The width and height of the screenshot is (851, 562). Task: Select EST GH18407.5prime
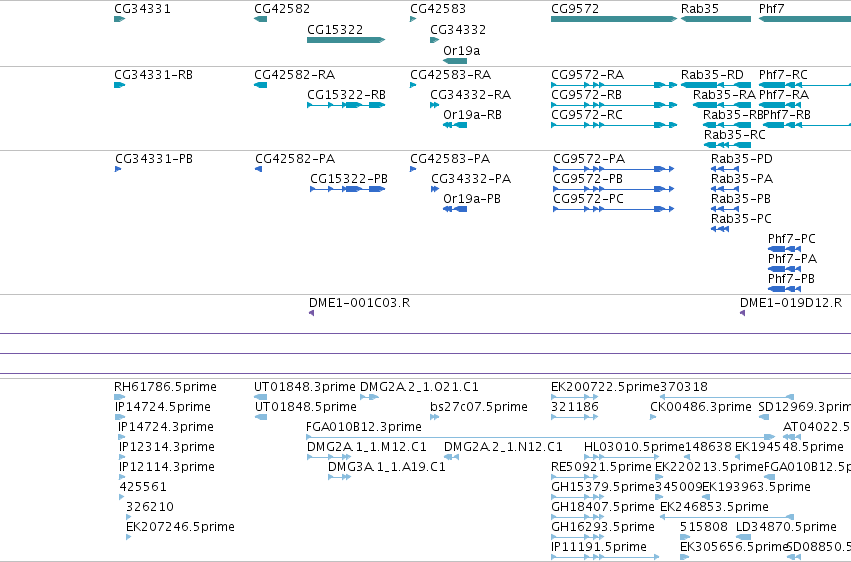pos(603,507)
